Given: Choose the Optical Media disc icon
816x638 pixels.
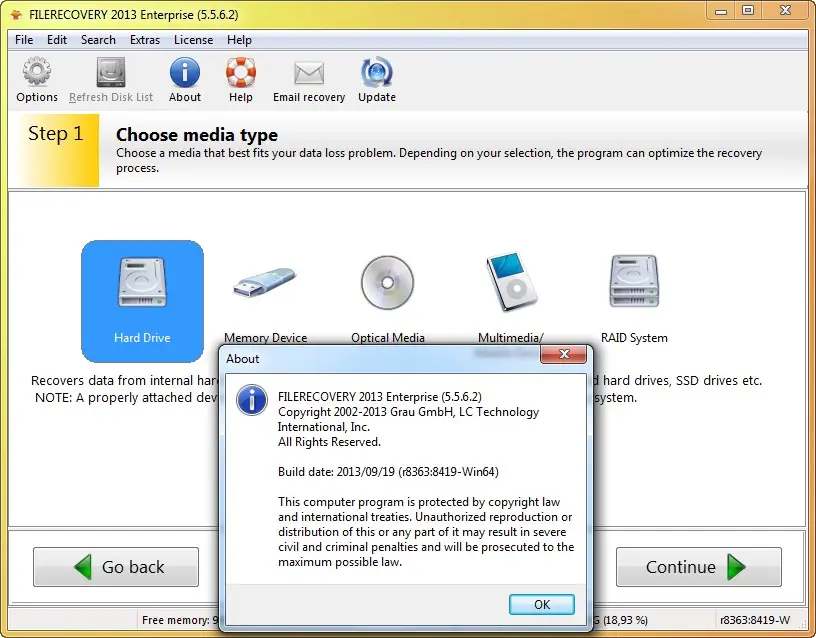Looking at the screenshot, I should pos(387,283).
